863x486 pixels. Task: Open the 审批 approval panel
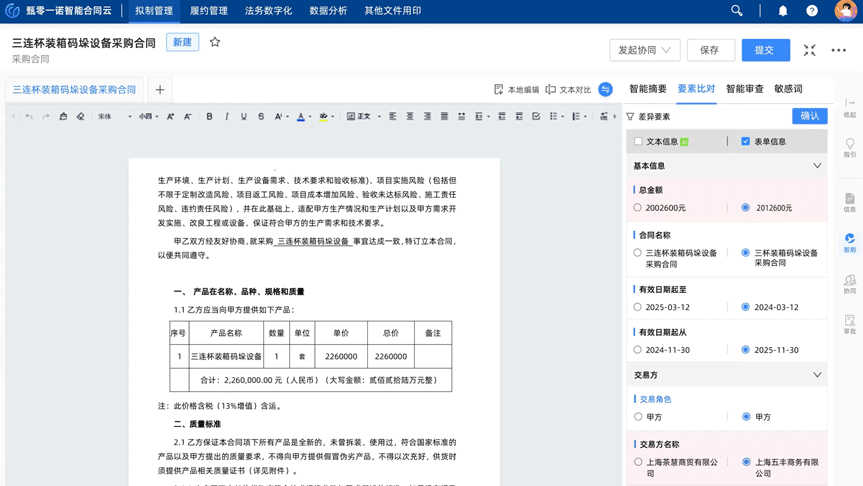click(850, 324)
